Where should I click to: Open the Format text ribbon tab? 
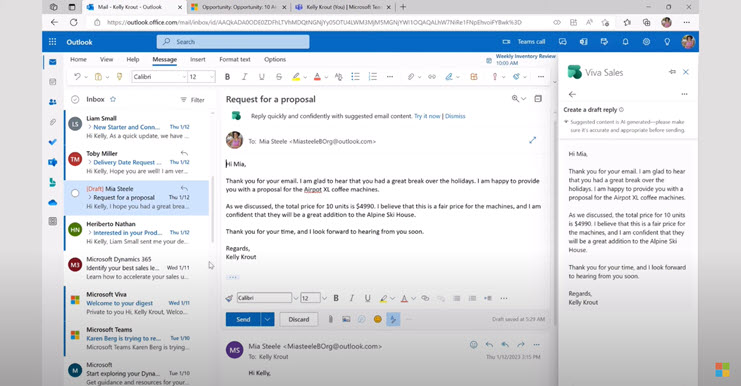click(234, 60)
